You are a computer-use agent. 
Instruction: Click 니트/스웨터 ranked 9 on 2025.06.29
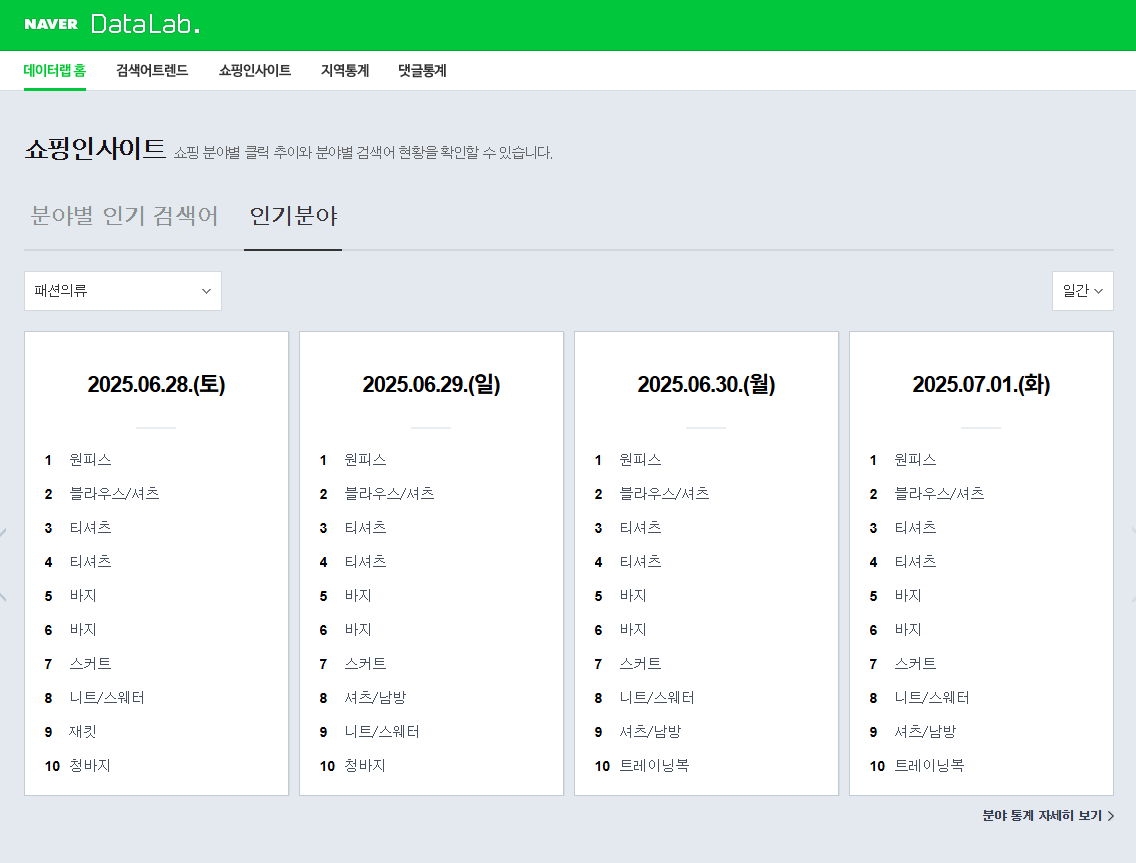[382, 732]
